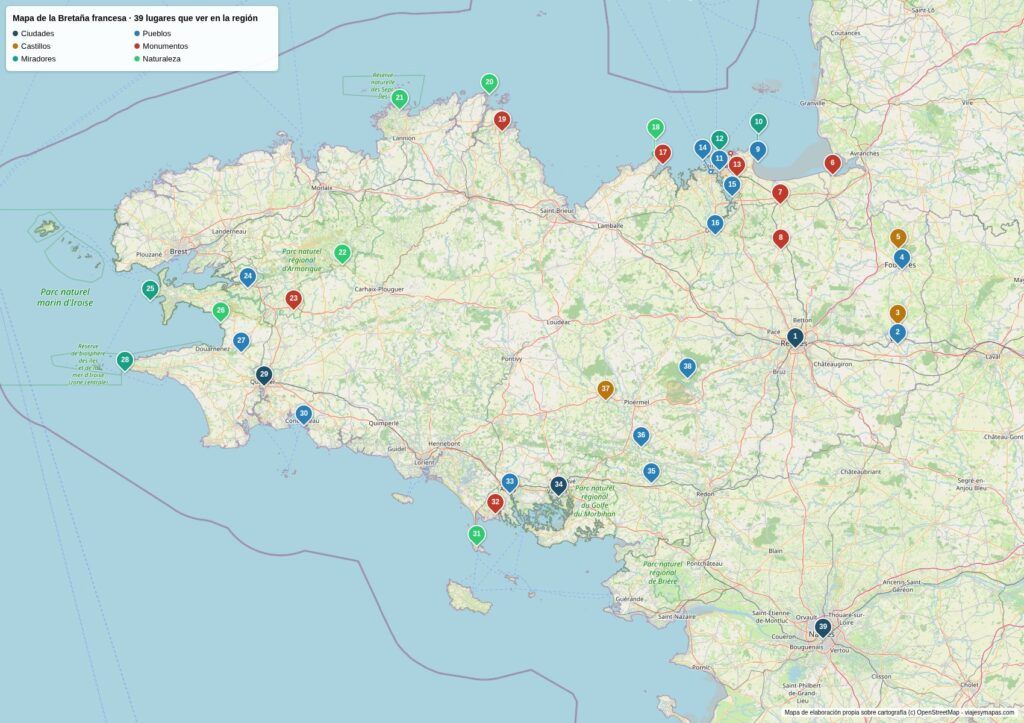Click the Naturaleza legend label

point(161,59)
